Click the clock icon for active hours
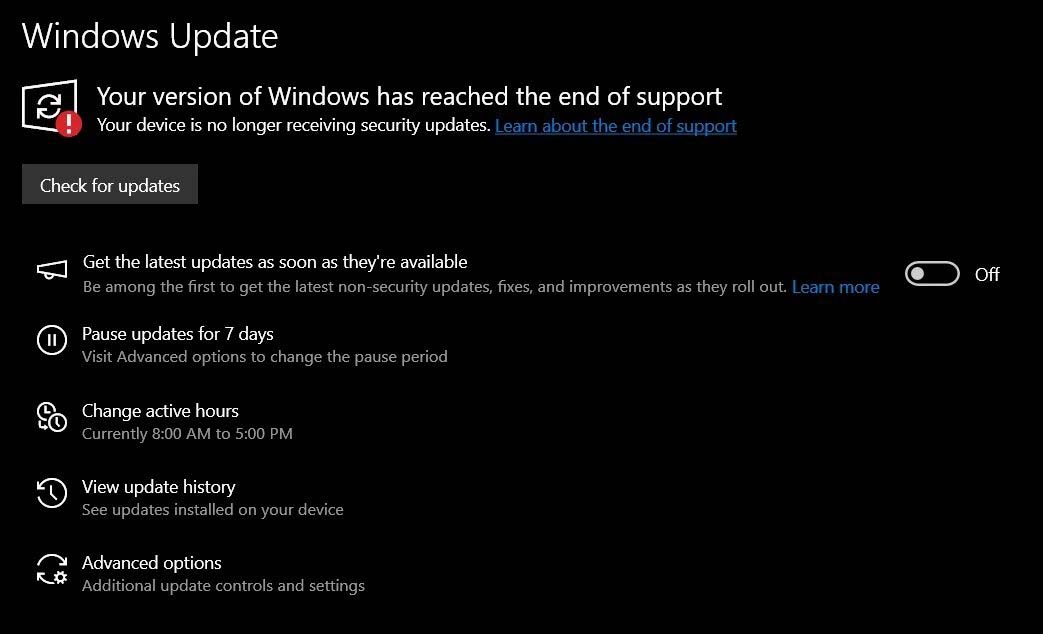The width and height of the screenshot is (1043, 634). click(52, 417)
